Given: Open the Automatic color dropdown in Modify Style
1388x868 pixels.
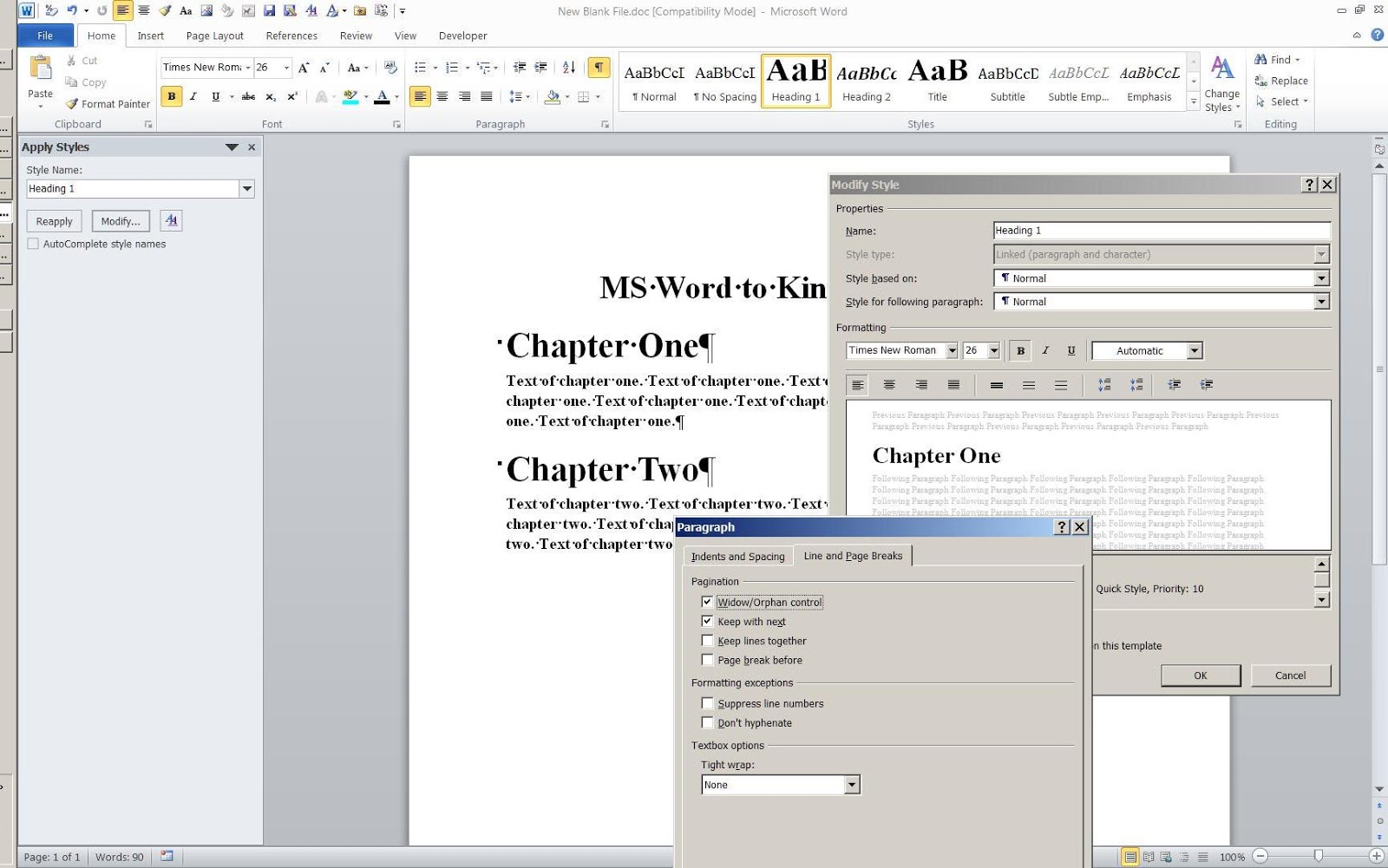Looking at the screenshot, I should [x=1195, y=350].
